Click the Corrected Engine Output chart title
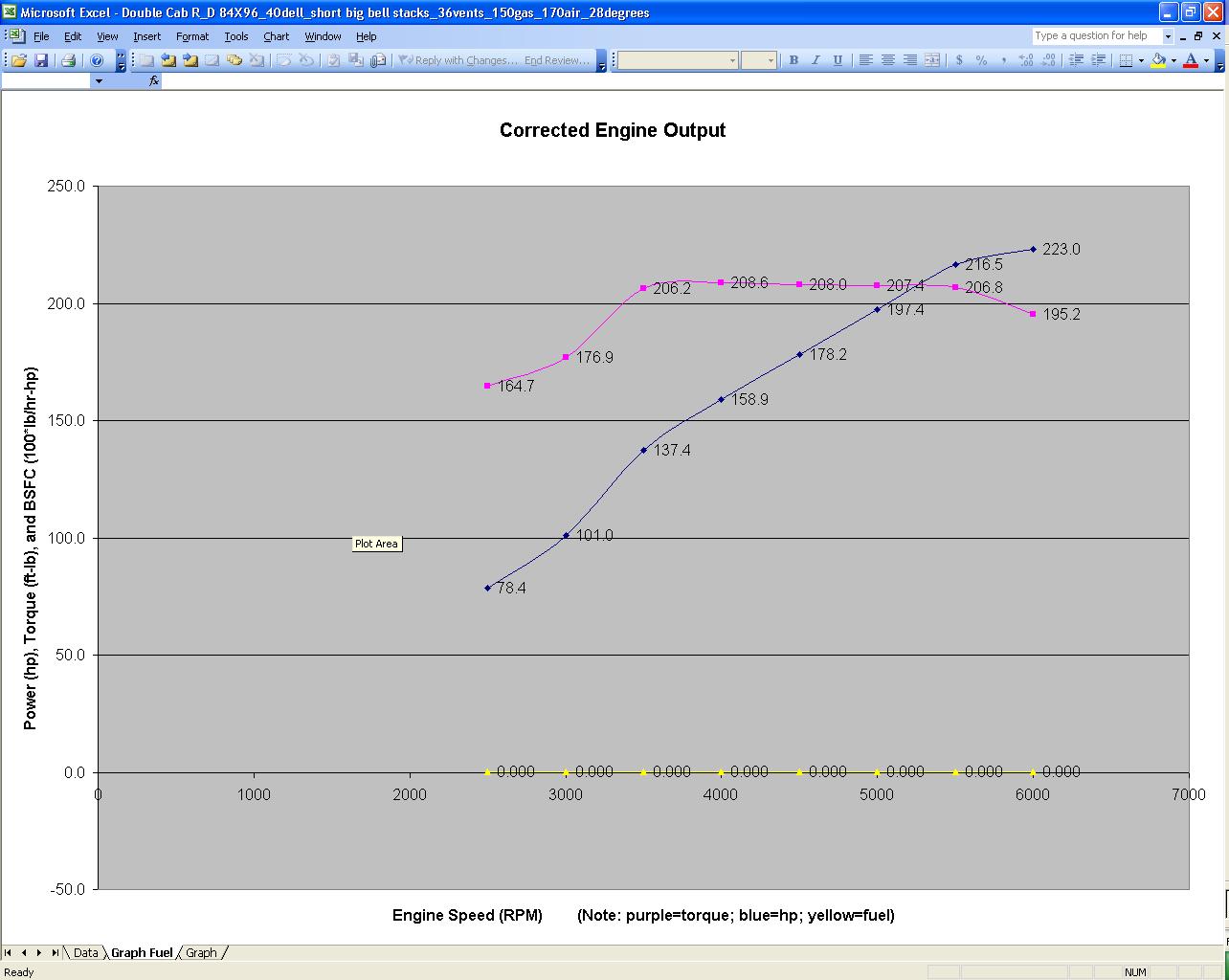Screen dimensions: 1229x980 click(613, 130)
